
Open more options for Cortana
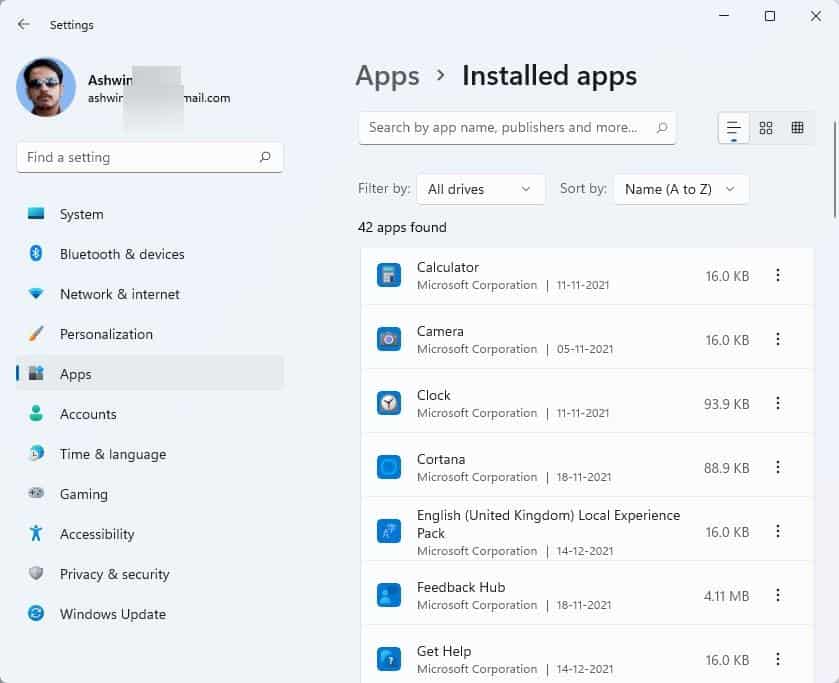tap(778, 467)
